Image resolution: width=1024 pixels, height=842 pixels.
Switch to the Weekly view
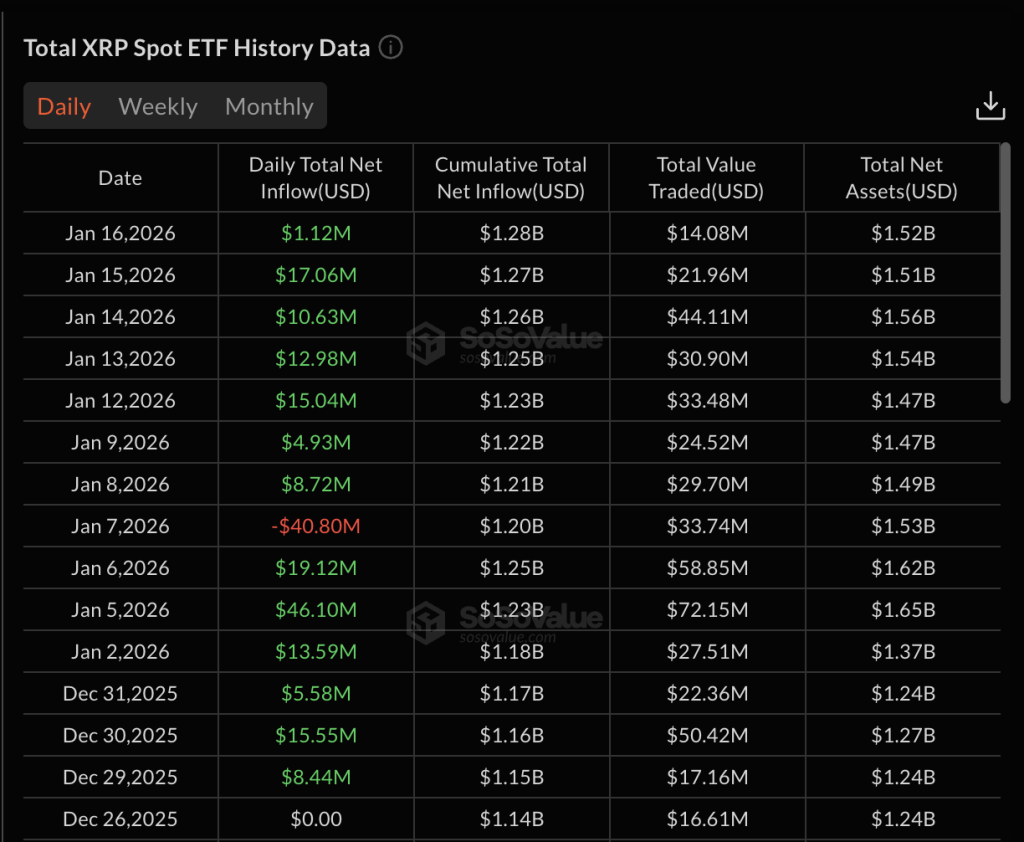[x=157, y=106]
